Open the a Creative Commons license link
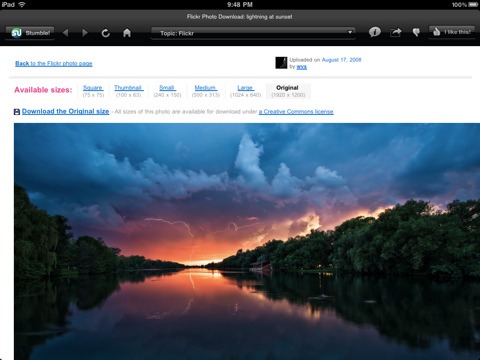 tap(296, 111)
